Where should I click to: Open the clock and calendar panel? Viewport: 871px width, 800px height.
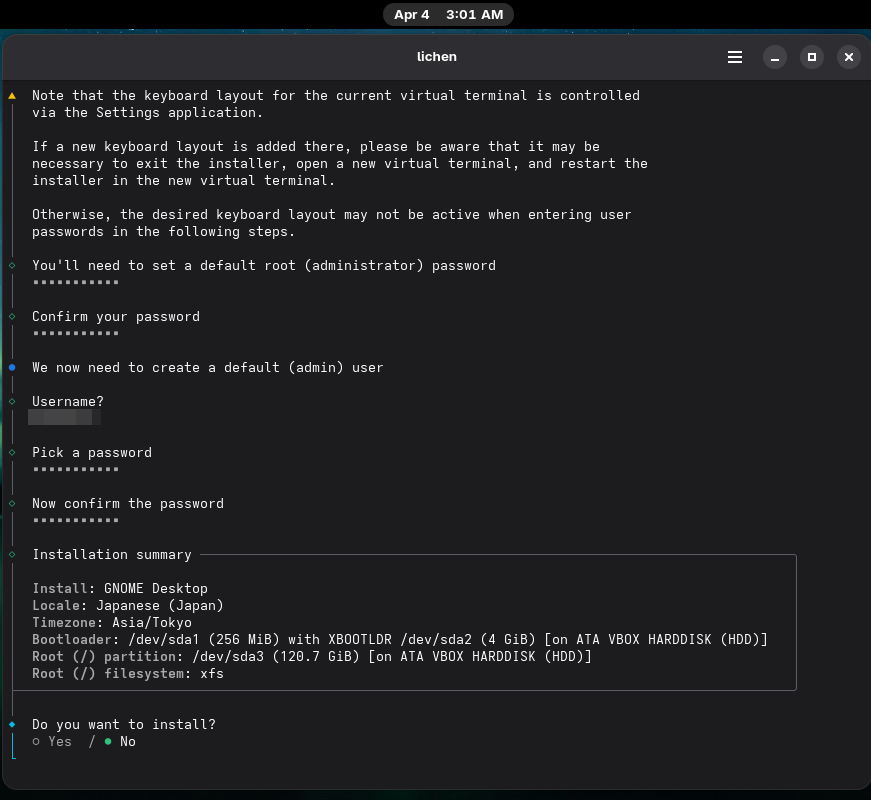(x=448, y=15)
